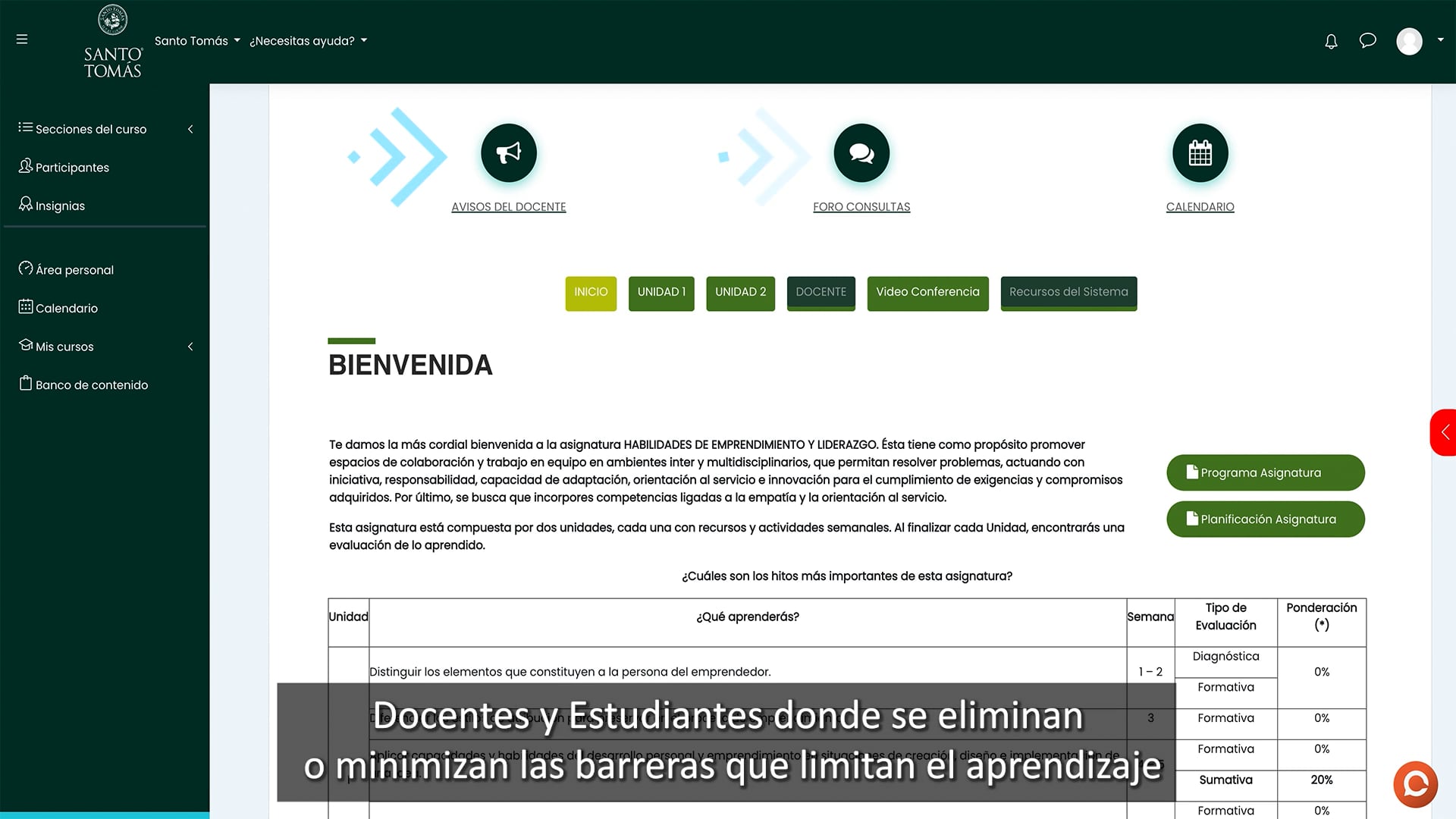Download the Programa Asignatura document
The image size is (1456, 819).
pos(1264,472)
